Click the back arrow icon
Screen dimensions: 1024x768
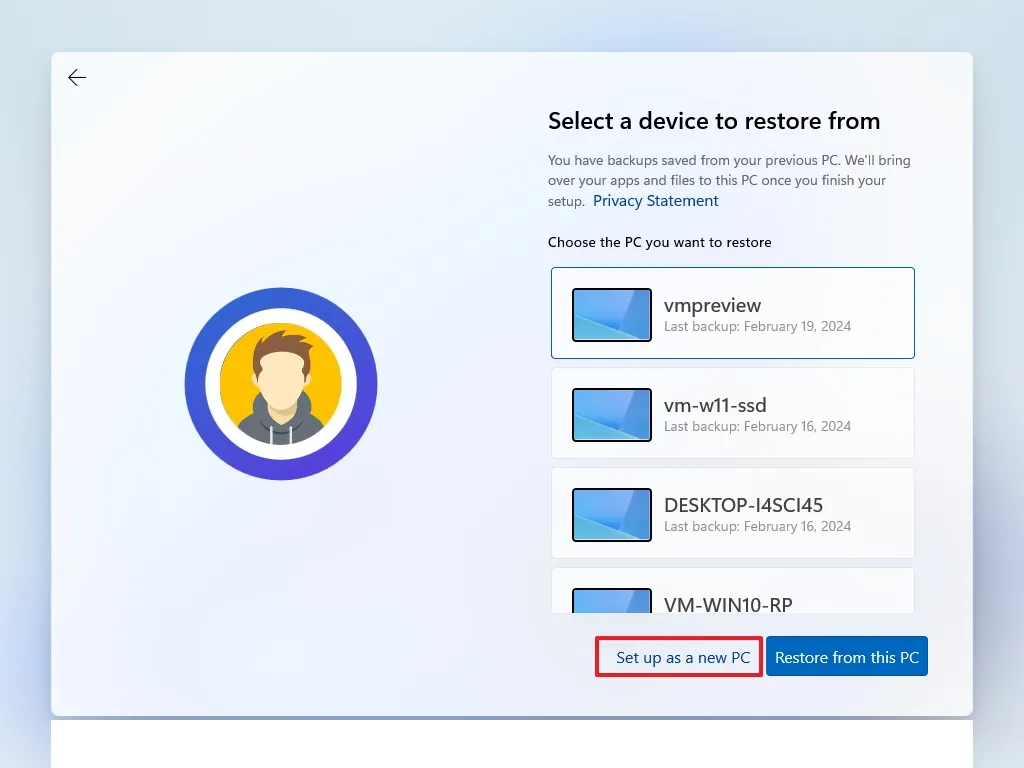click(77, 77)
